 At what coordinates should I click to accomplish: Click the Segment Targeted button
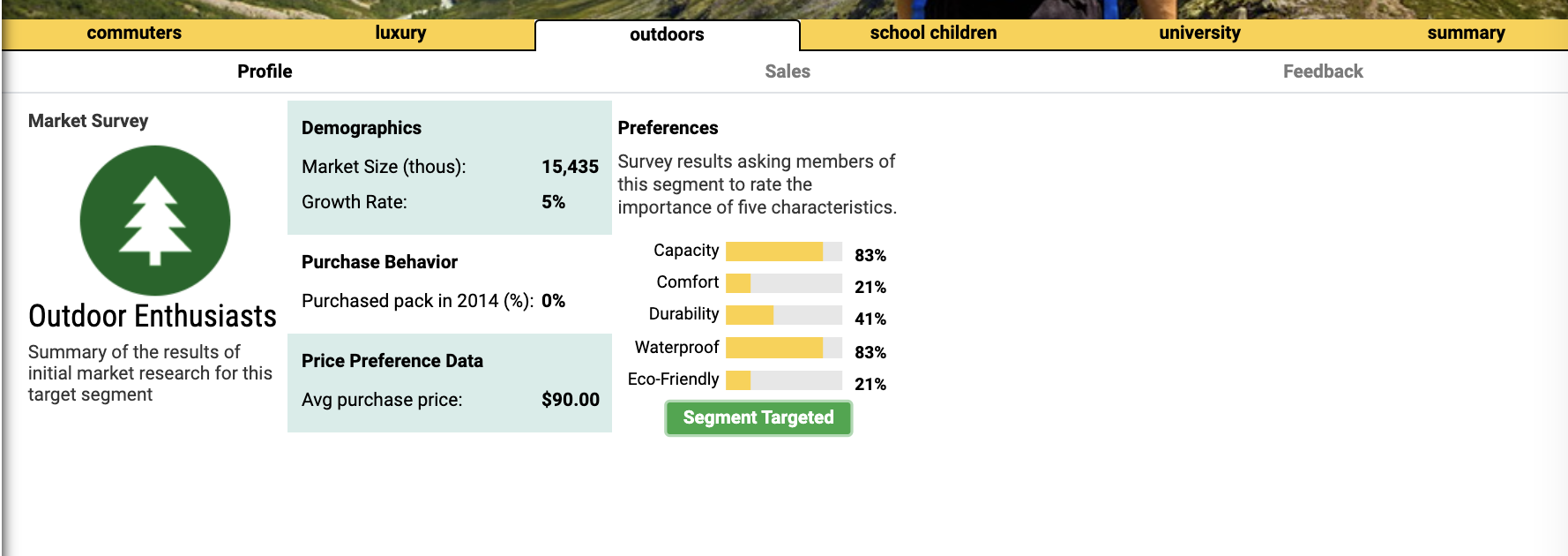tap(758, 417)
